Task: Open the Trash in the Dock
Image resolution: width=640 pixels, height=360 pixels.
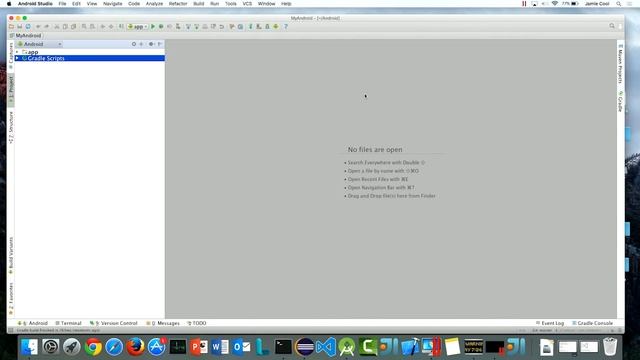Action: pos(610,347)
